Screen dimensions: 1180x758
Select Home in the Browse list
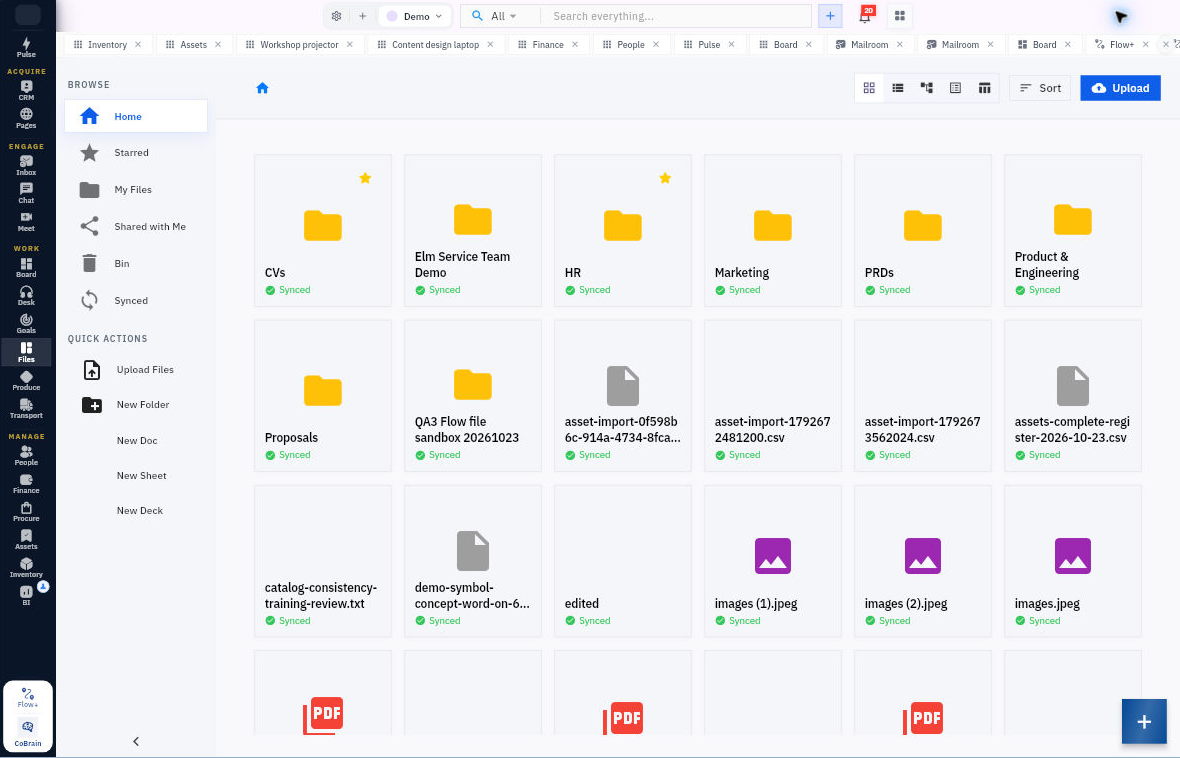[x=136, y=117]
